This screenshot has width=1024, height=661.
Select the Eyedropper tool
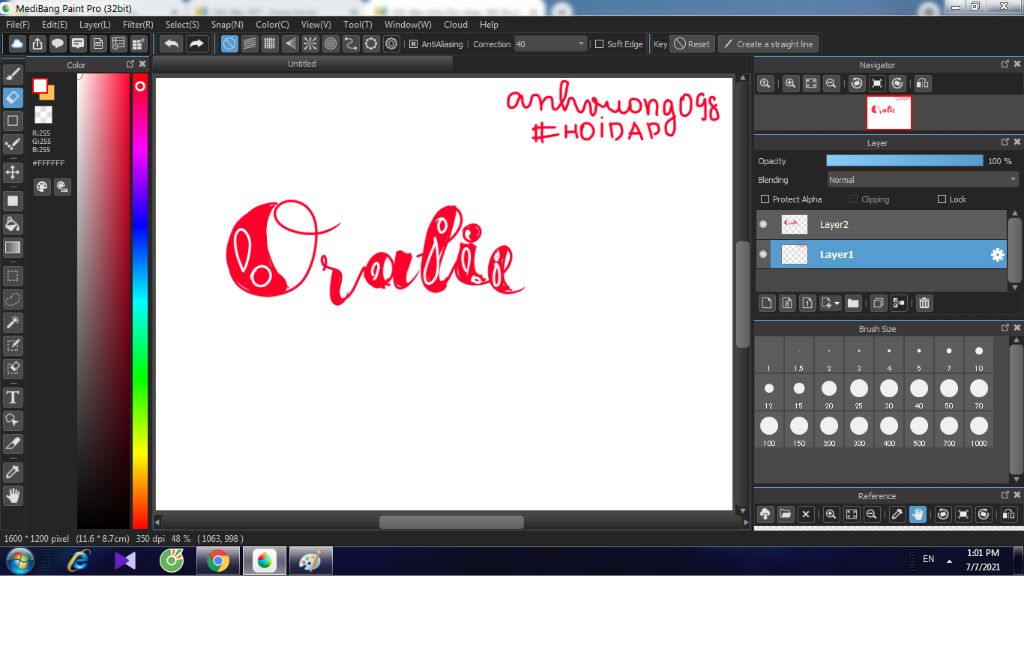coord(12,472)
